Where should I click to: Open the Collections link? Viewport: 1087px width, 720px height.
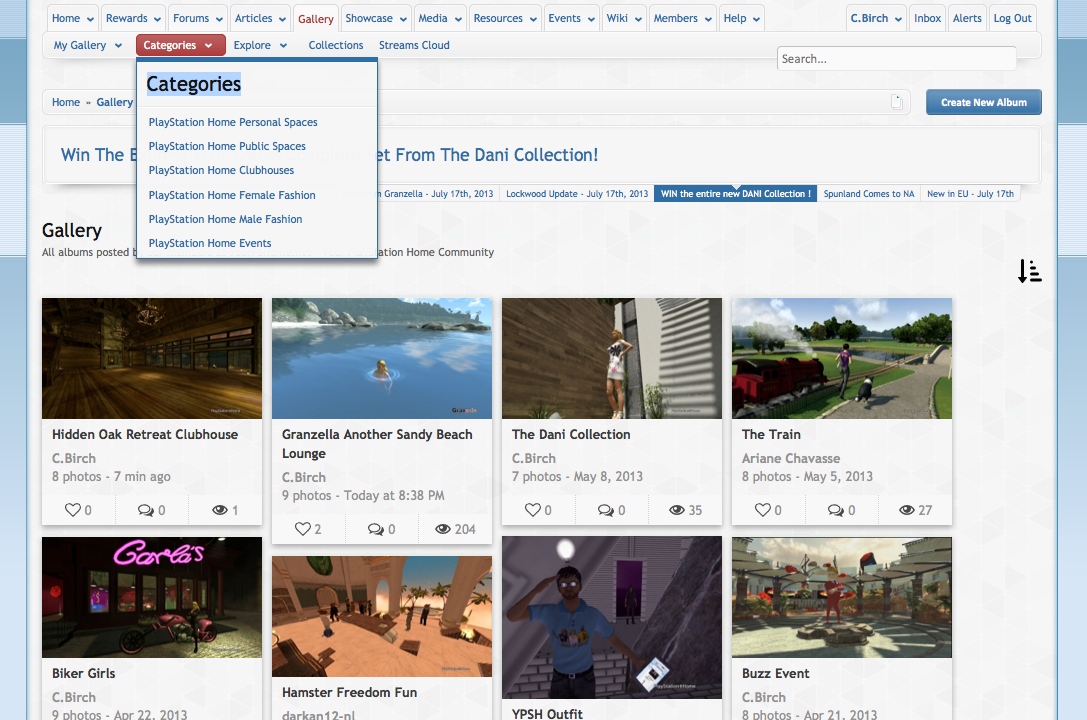336,45
